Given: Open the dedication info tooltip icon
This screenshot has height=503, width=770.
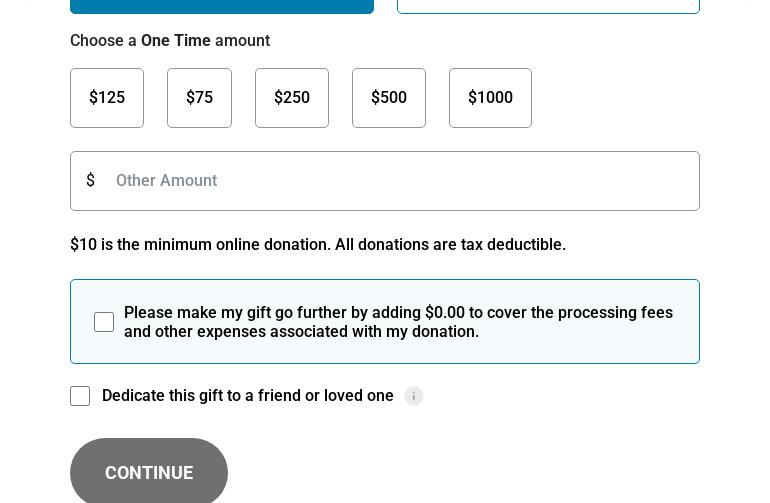Looking at the screenshot, I should click(x=413, y=396).
